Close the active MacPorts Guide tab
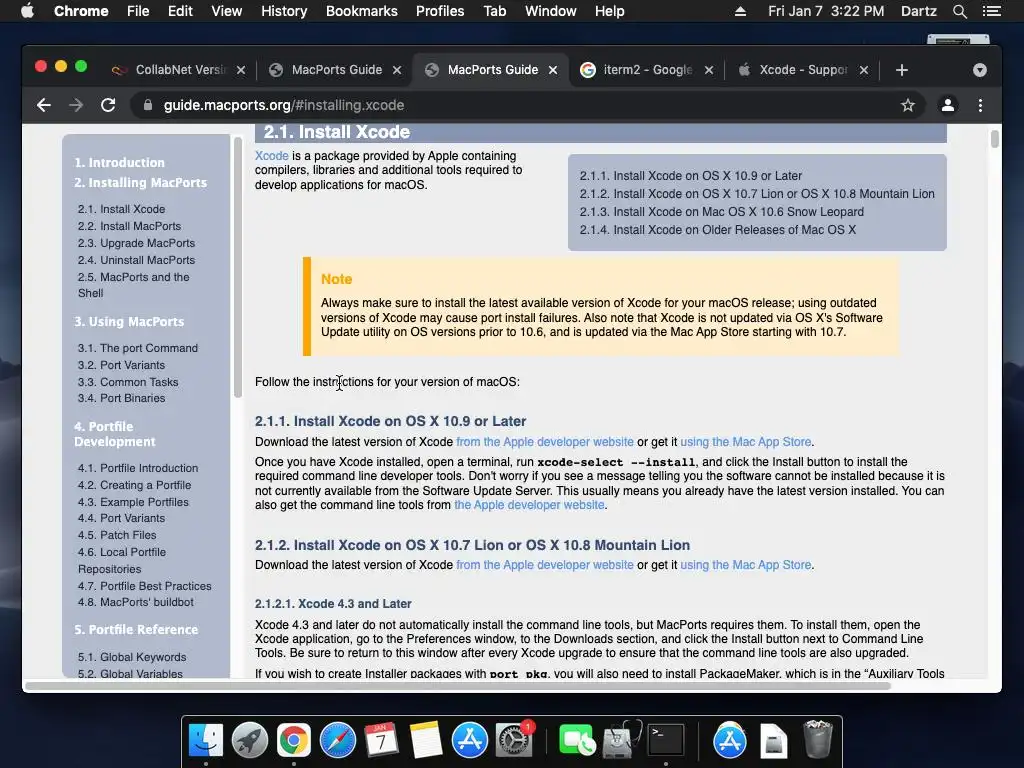This screenshot has width=1024, height=768. (x=553, y=70)
